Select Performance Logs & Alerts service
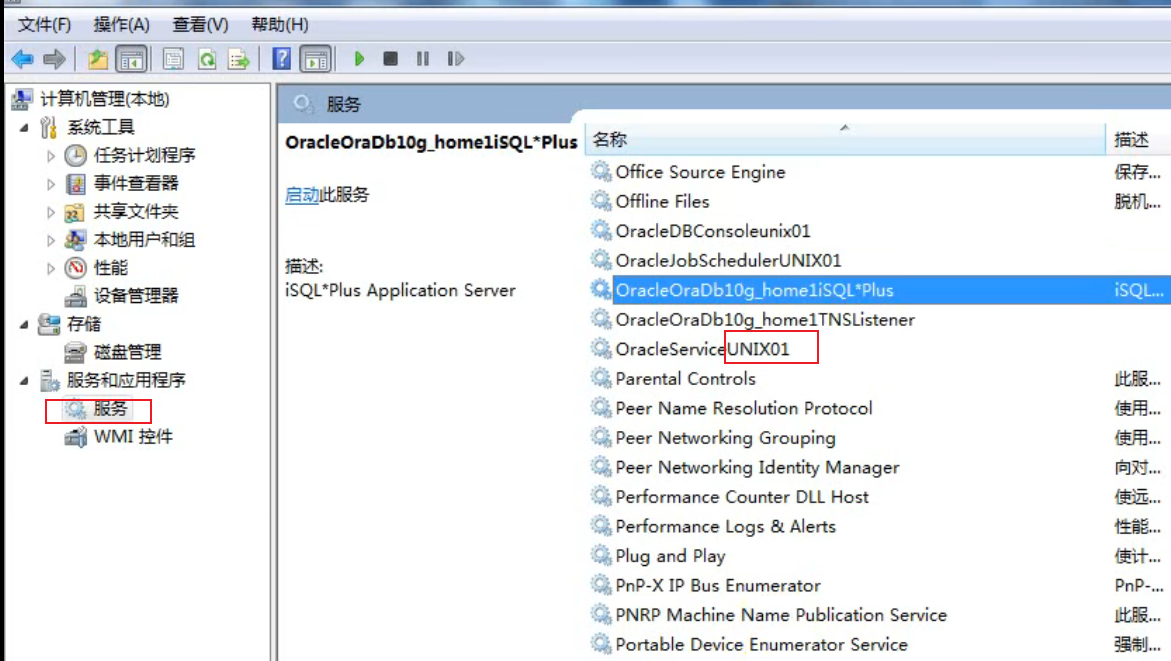Screen dimensions: 1171x661 (725, 527)
